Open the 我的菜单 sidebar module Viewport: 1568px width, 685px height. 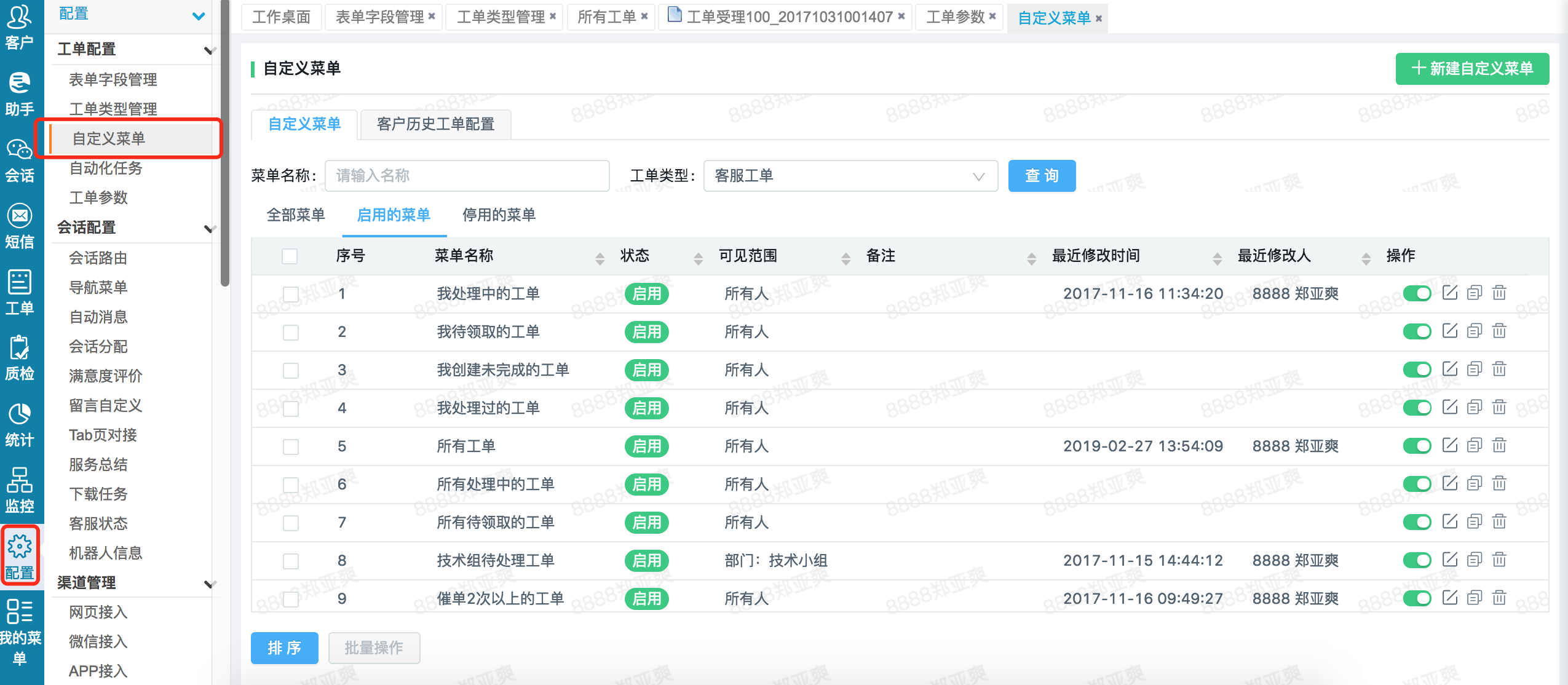tap(20, 633)
